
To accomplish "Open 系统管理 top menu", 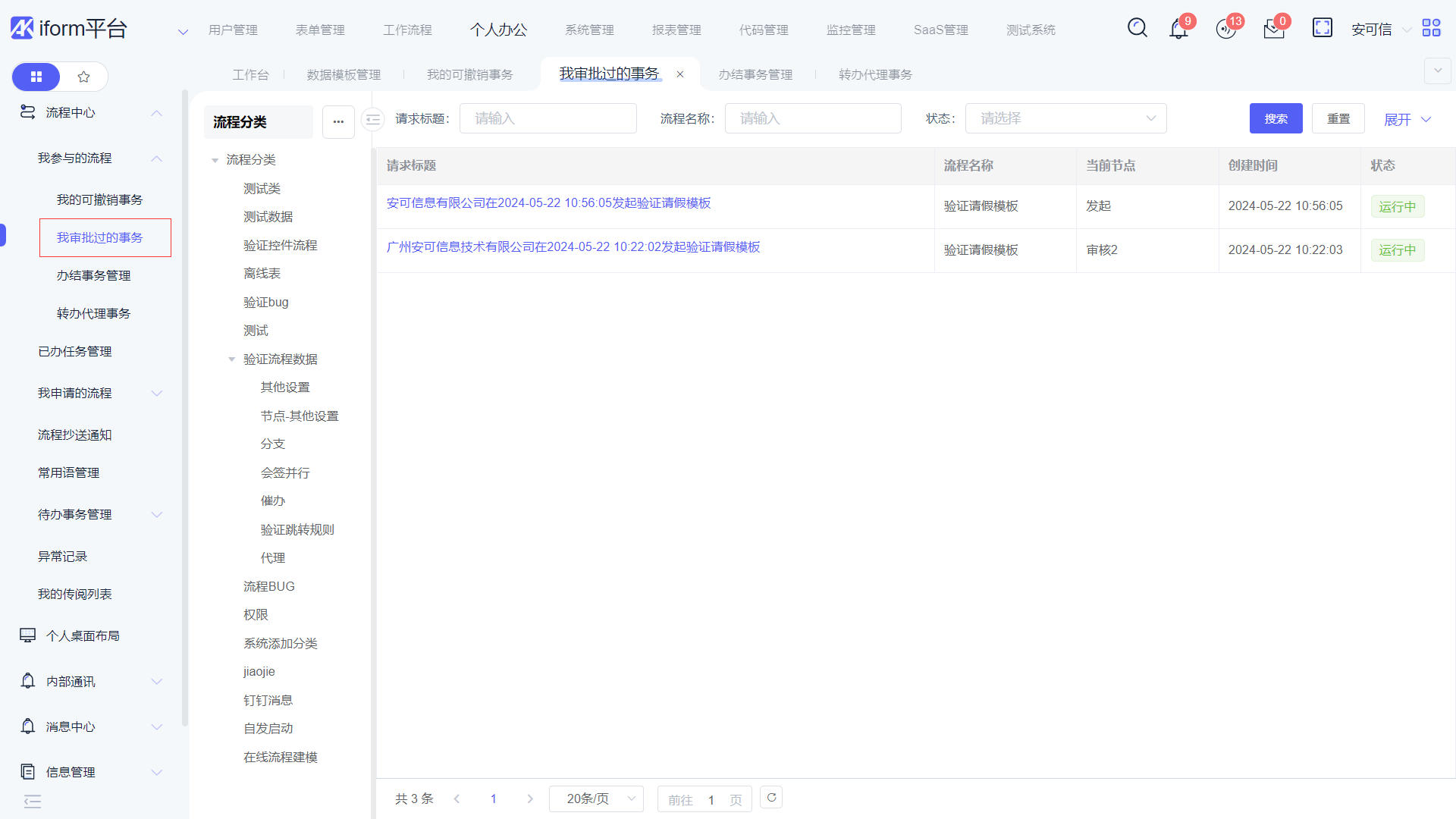I will (x=589, y=30).
